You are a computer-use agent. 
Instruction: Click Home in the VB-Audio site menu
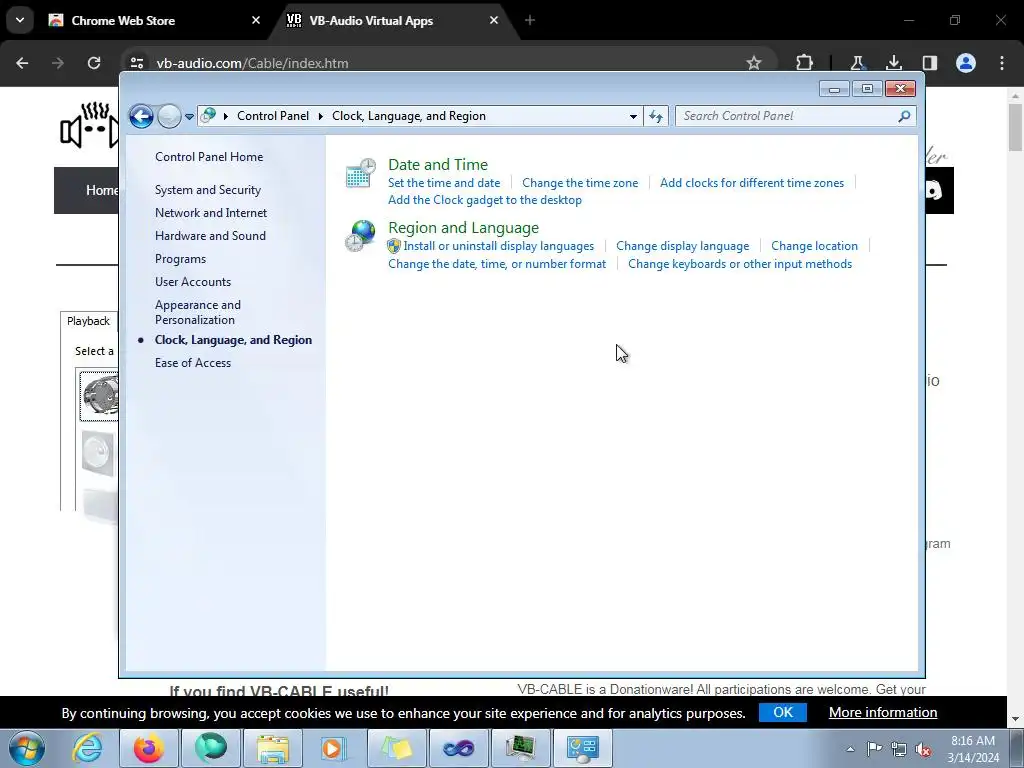(x=101, y=190)
